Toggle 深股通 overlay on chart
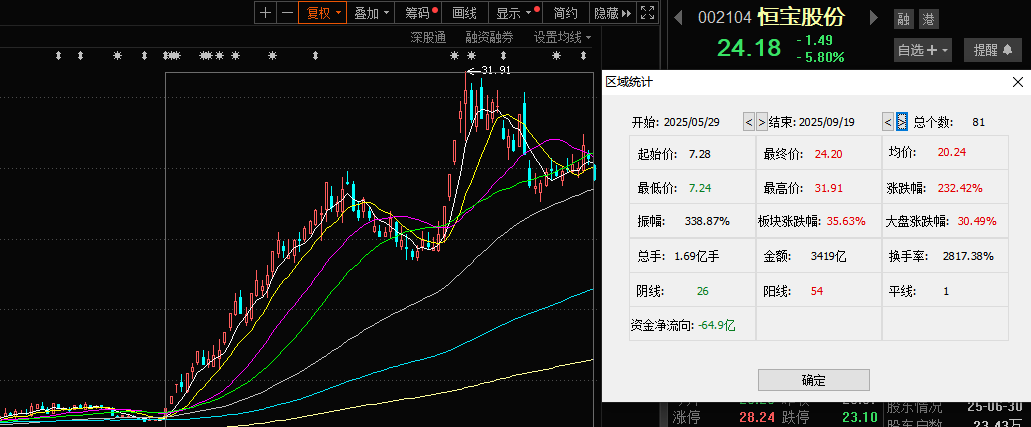The image size is (1031, 427). click(x=428, y=37)
